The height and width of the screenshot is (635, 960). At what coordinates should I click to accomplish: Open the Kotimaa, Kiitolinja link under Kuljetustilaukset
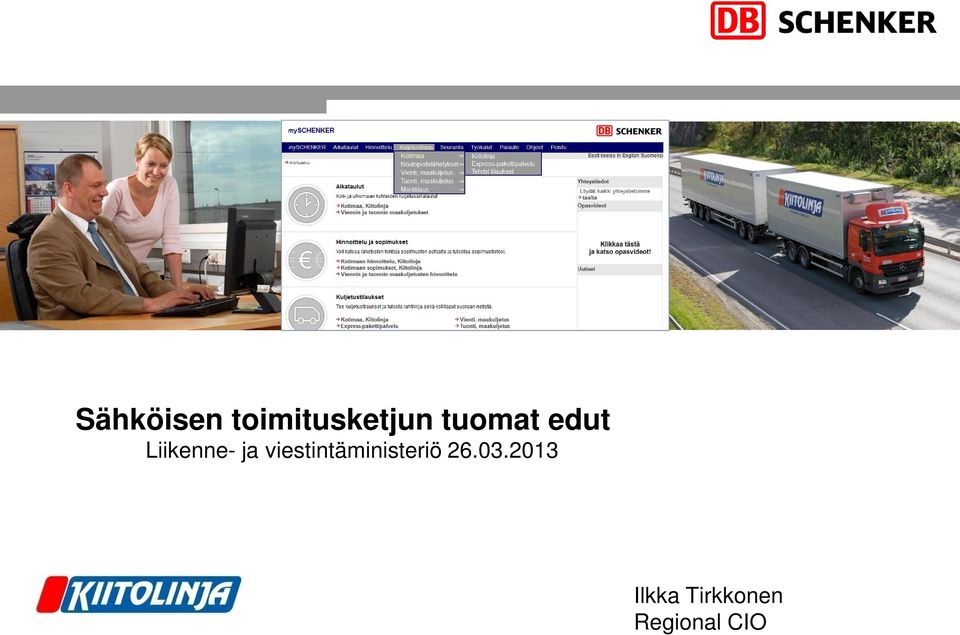(x=364, y=320)
